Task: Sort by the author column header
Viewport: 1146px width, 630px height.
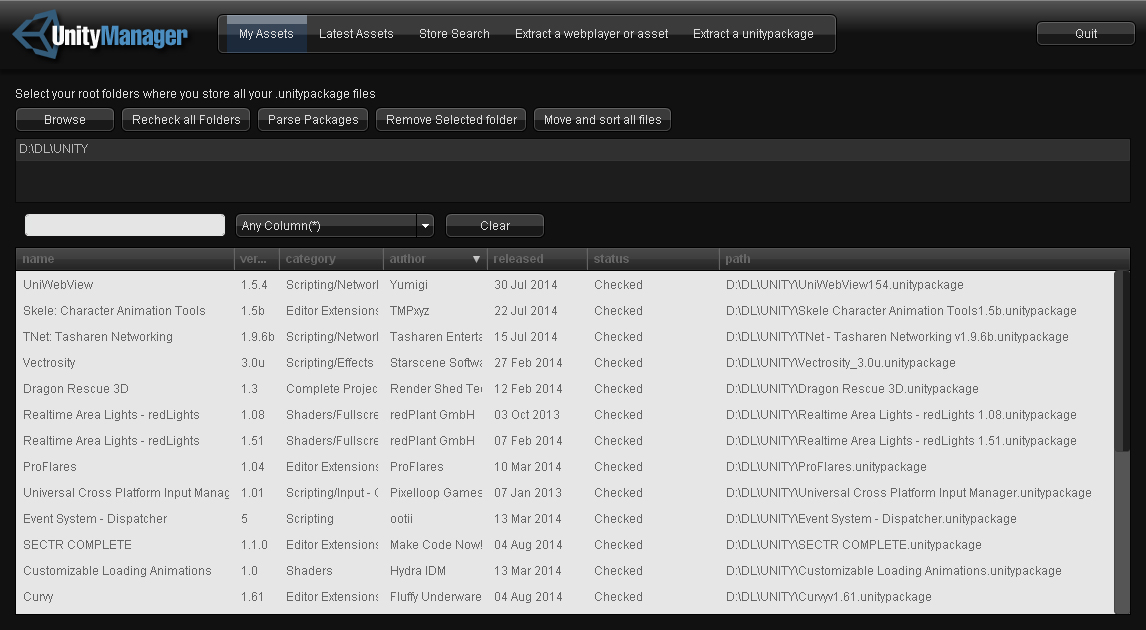Action: tap(435, 259)
